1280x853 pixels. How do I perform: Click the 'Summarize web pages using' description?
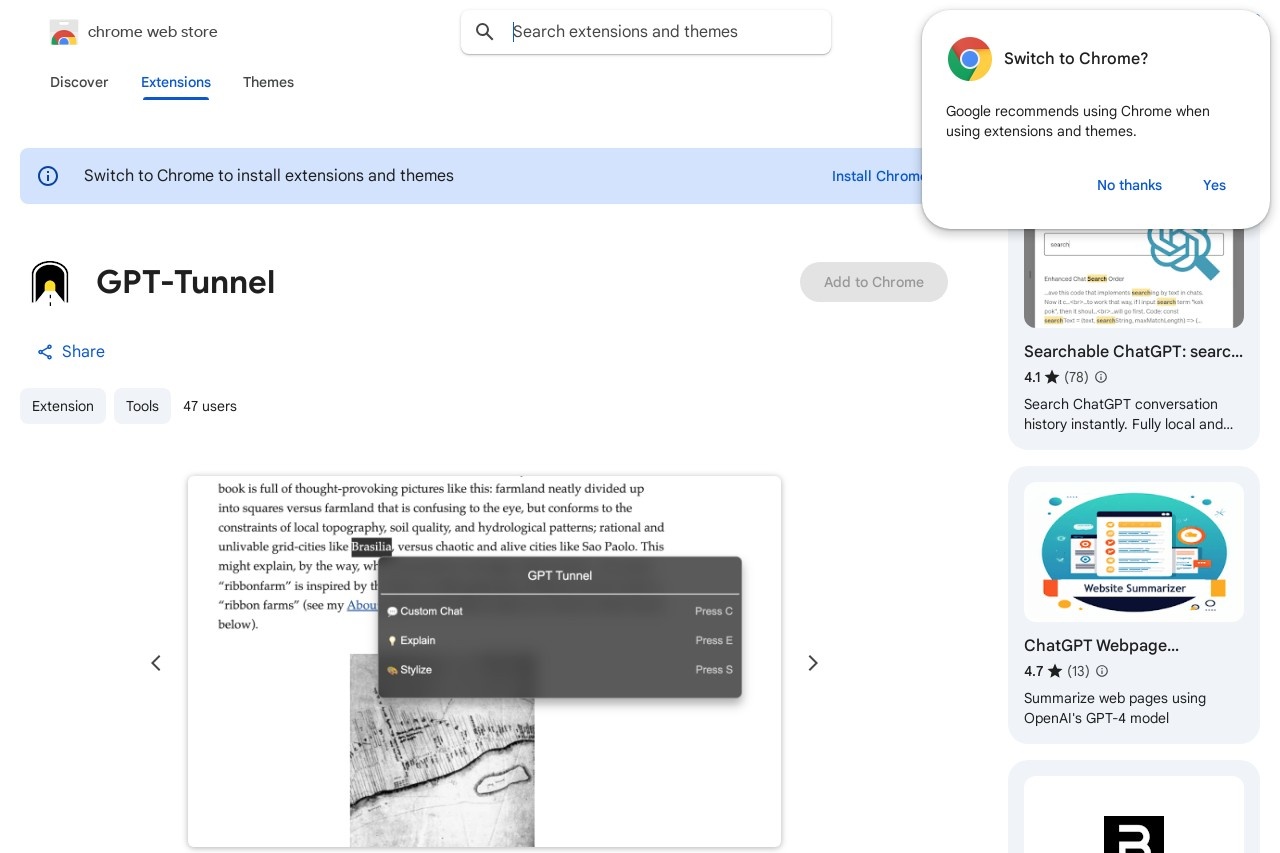[x=1115, y=708]
